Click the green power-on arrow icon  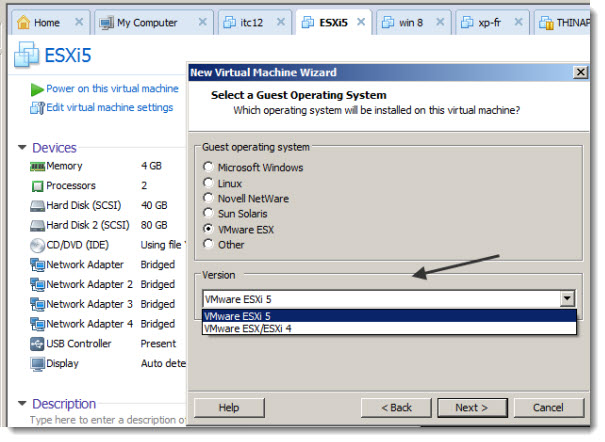[37, 89]
